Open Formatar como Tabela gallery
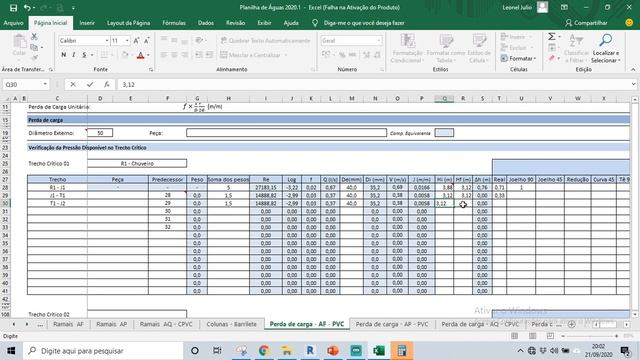 446,48
